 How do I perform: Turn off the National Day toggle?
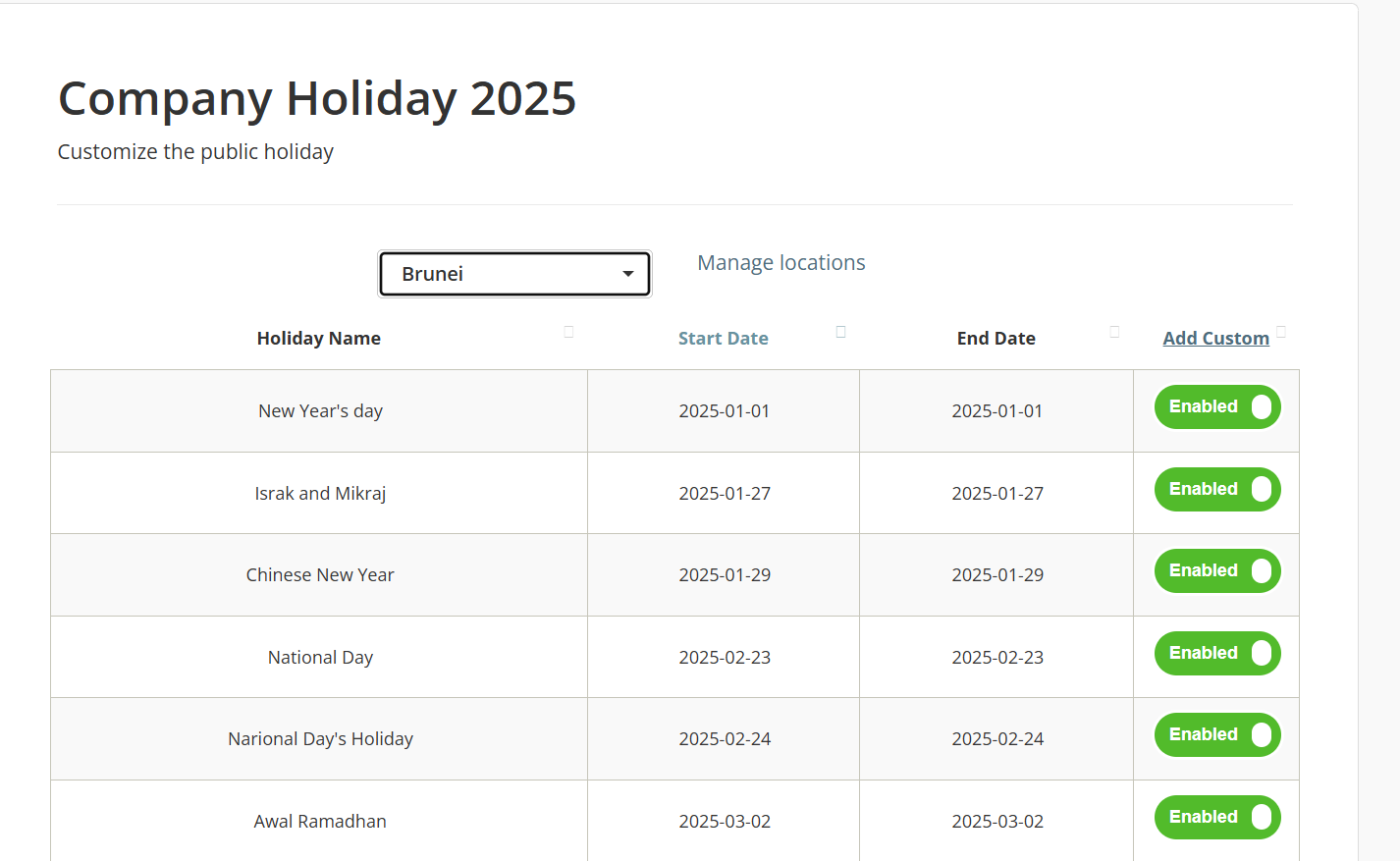(x=1217, y=653)
